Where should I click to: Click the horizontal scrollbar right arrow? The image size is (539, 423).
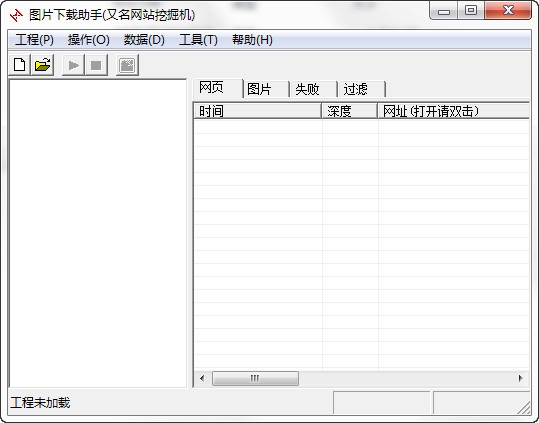(520, 378)
